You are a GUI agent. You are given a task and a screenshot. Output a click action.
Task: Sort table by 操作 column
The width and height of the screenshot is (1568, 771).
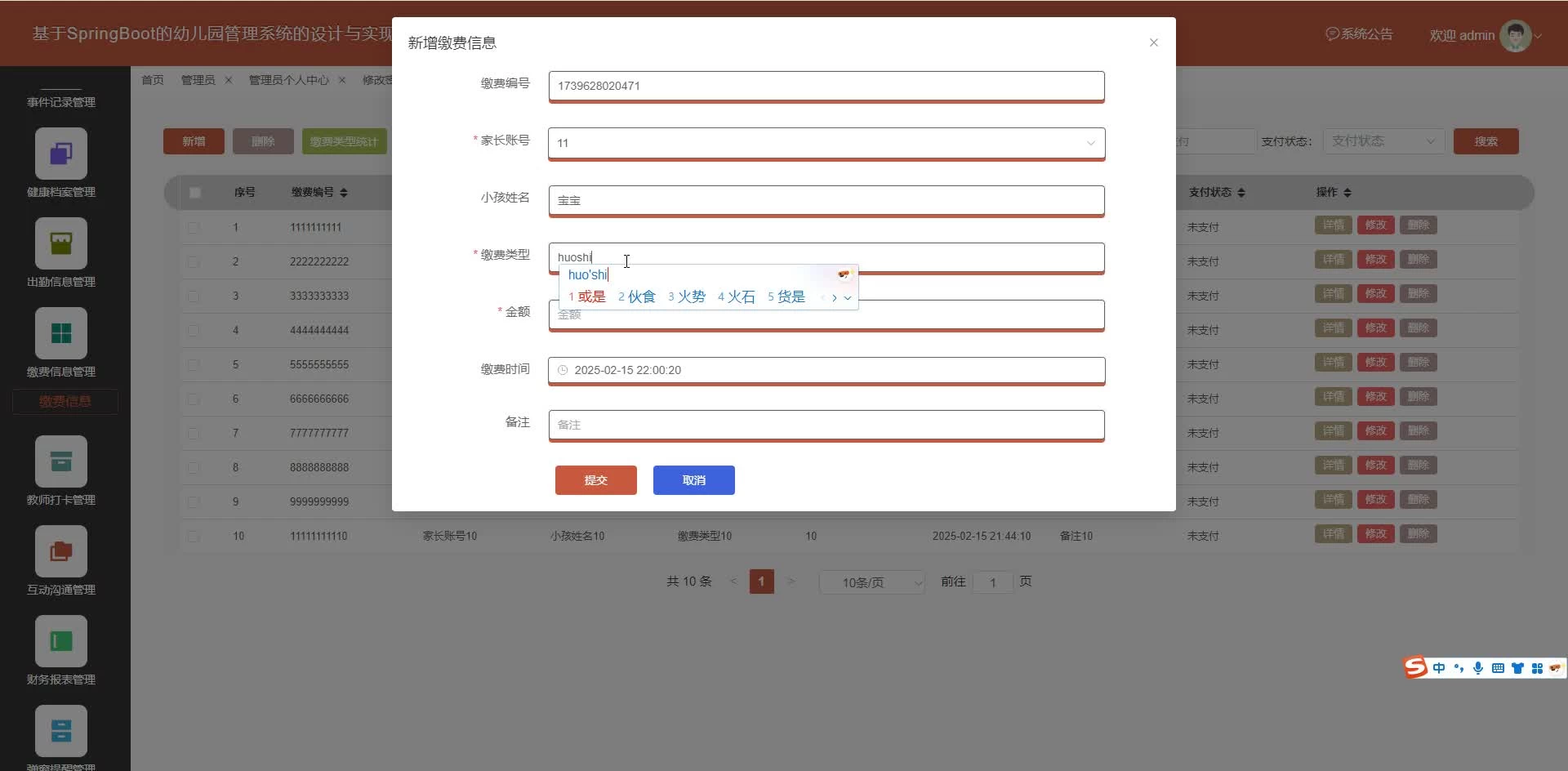pos(1347,193)
